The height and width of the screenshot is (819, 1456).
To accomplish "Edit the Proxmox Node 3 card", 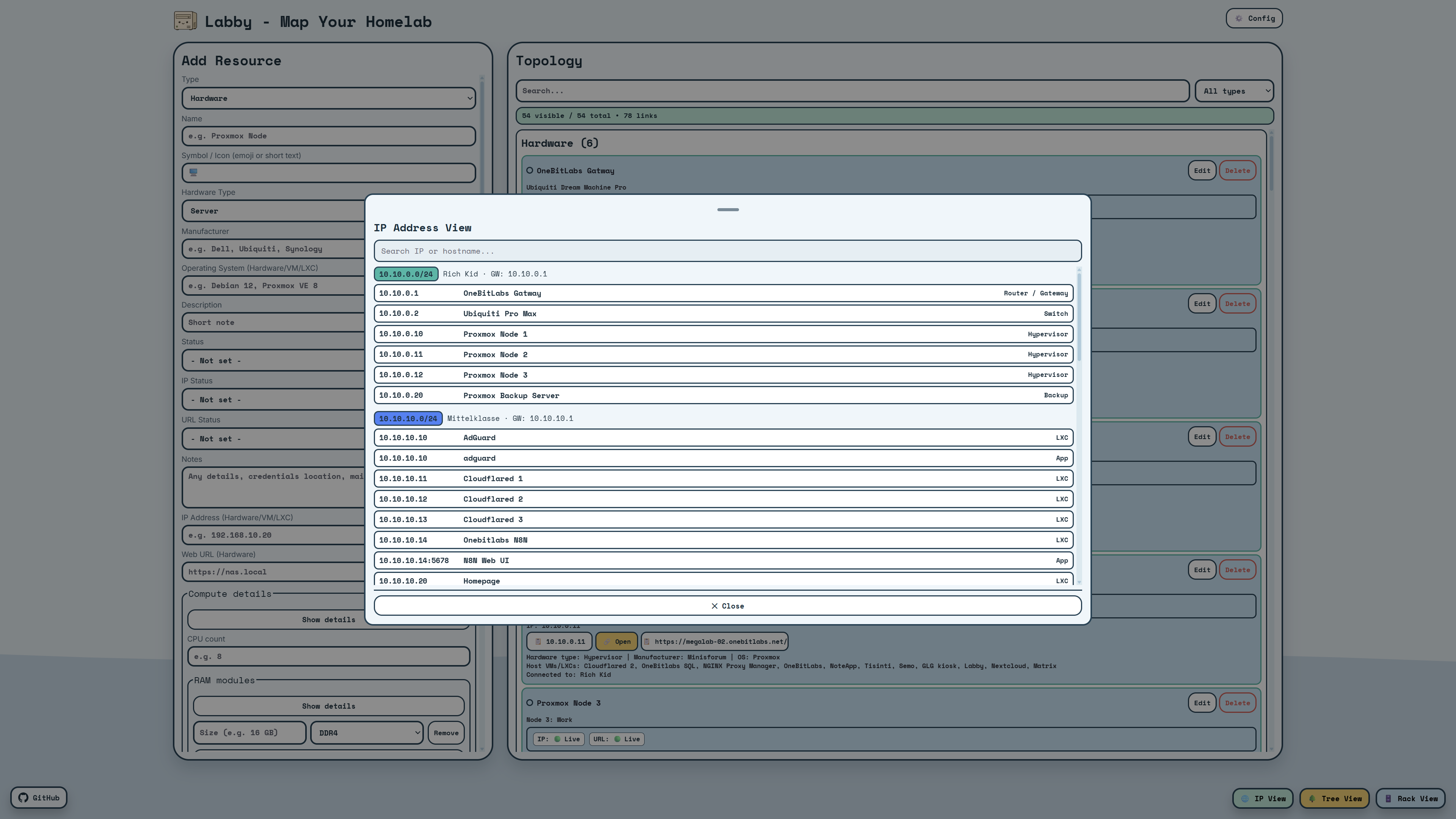I will pos(1202,703).
